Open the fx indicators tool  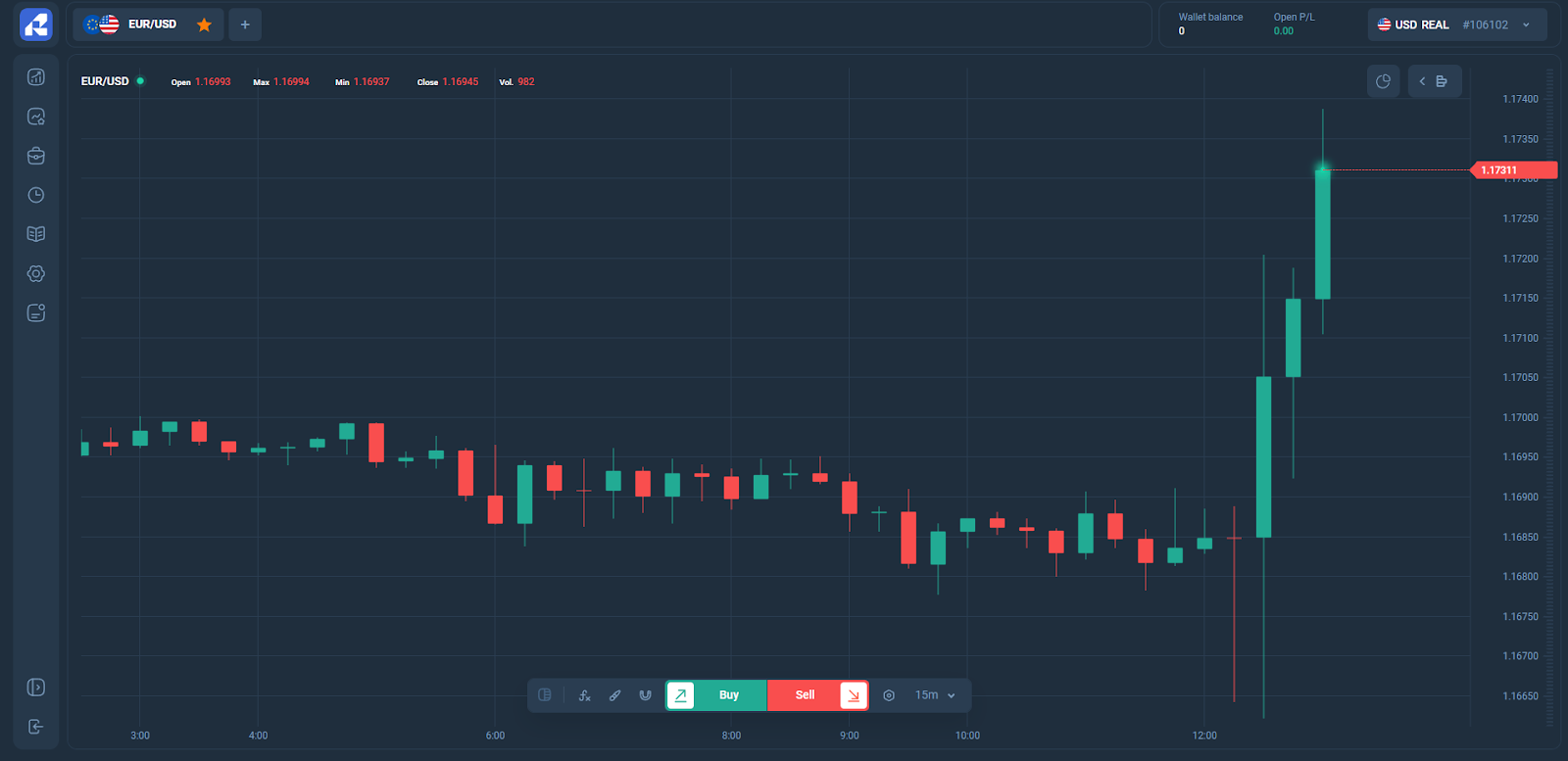click(x=585, y=695)
